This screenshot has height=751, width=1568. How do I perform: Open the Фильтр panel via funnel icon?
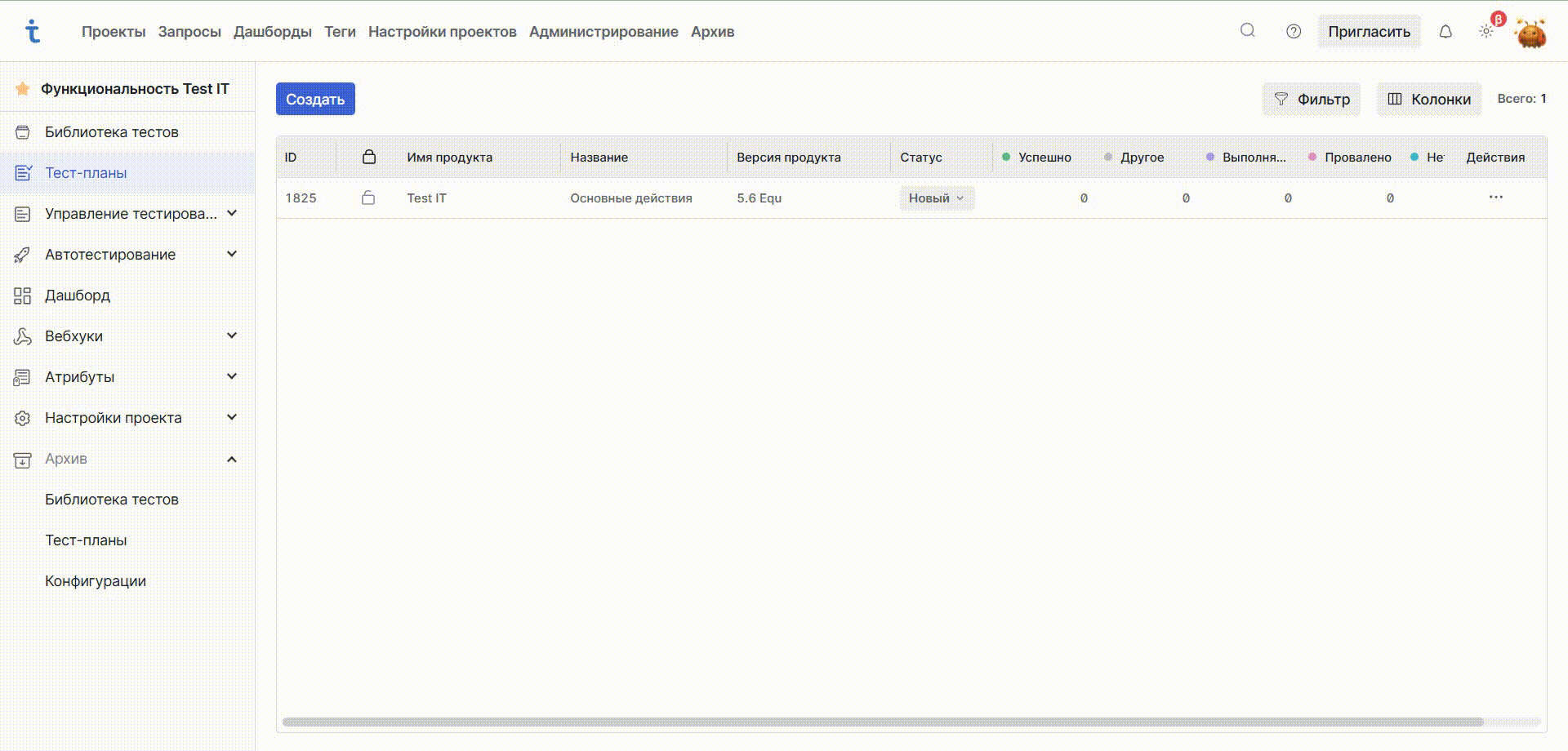[x=1281, y=98]
